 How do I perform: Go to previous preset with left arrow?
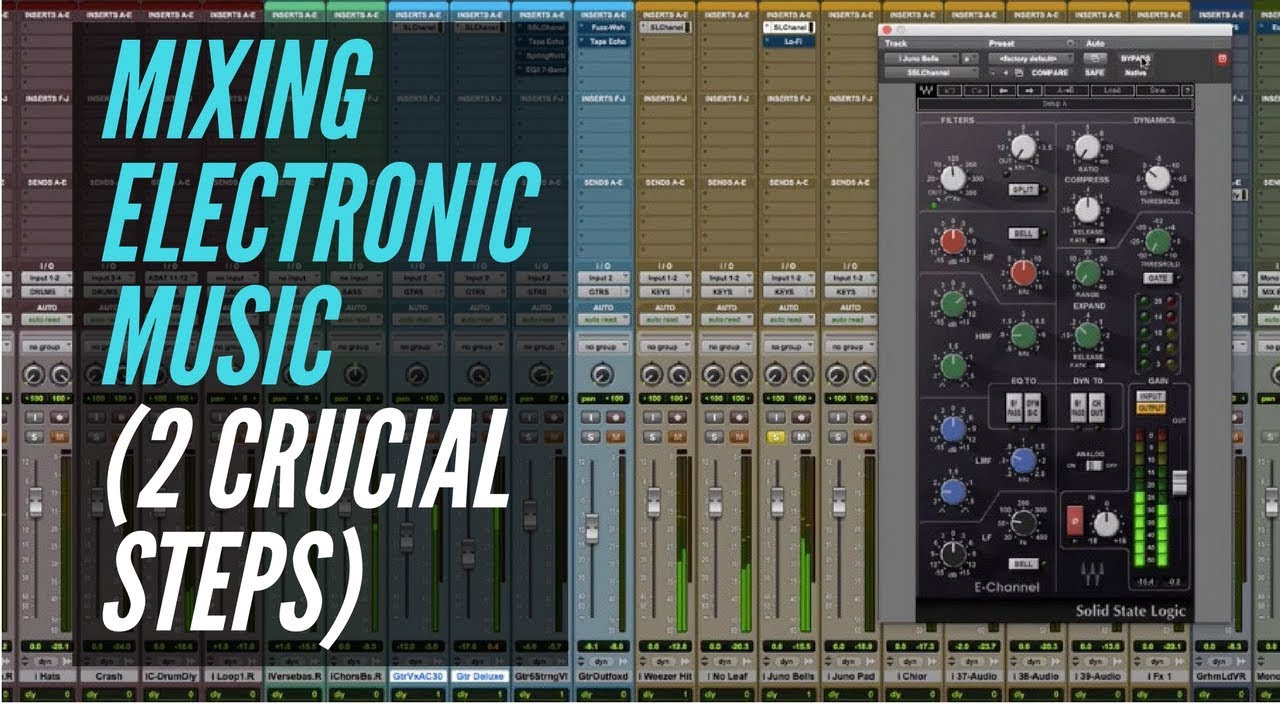click(1003, 90)
